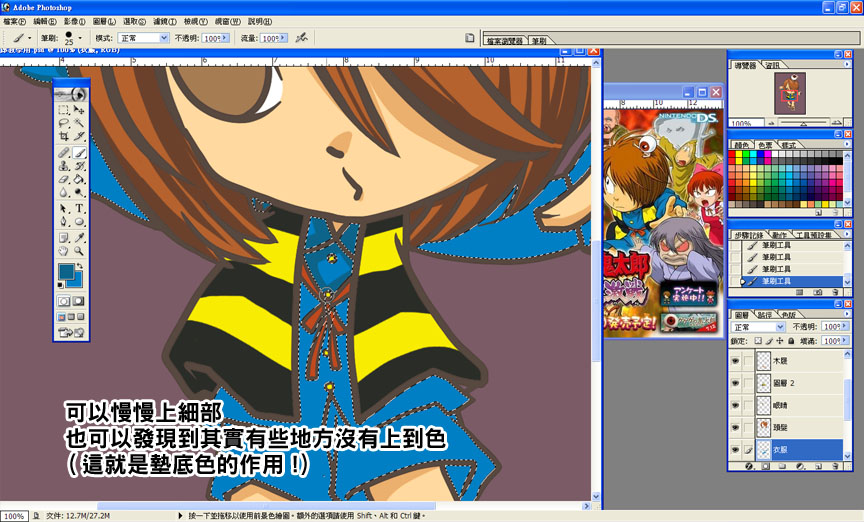
Task: Open the blend mode dropdown in options bar
Action: pos(164,37)
